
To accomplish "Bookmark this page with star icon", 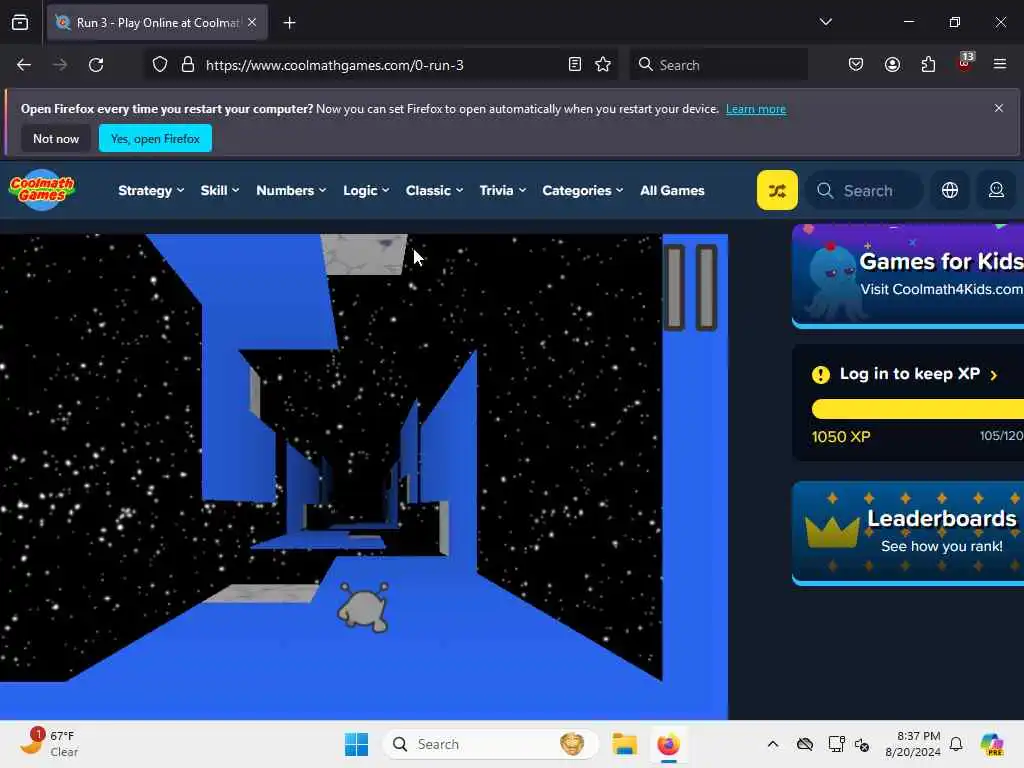I will (x=603, y=65).
